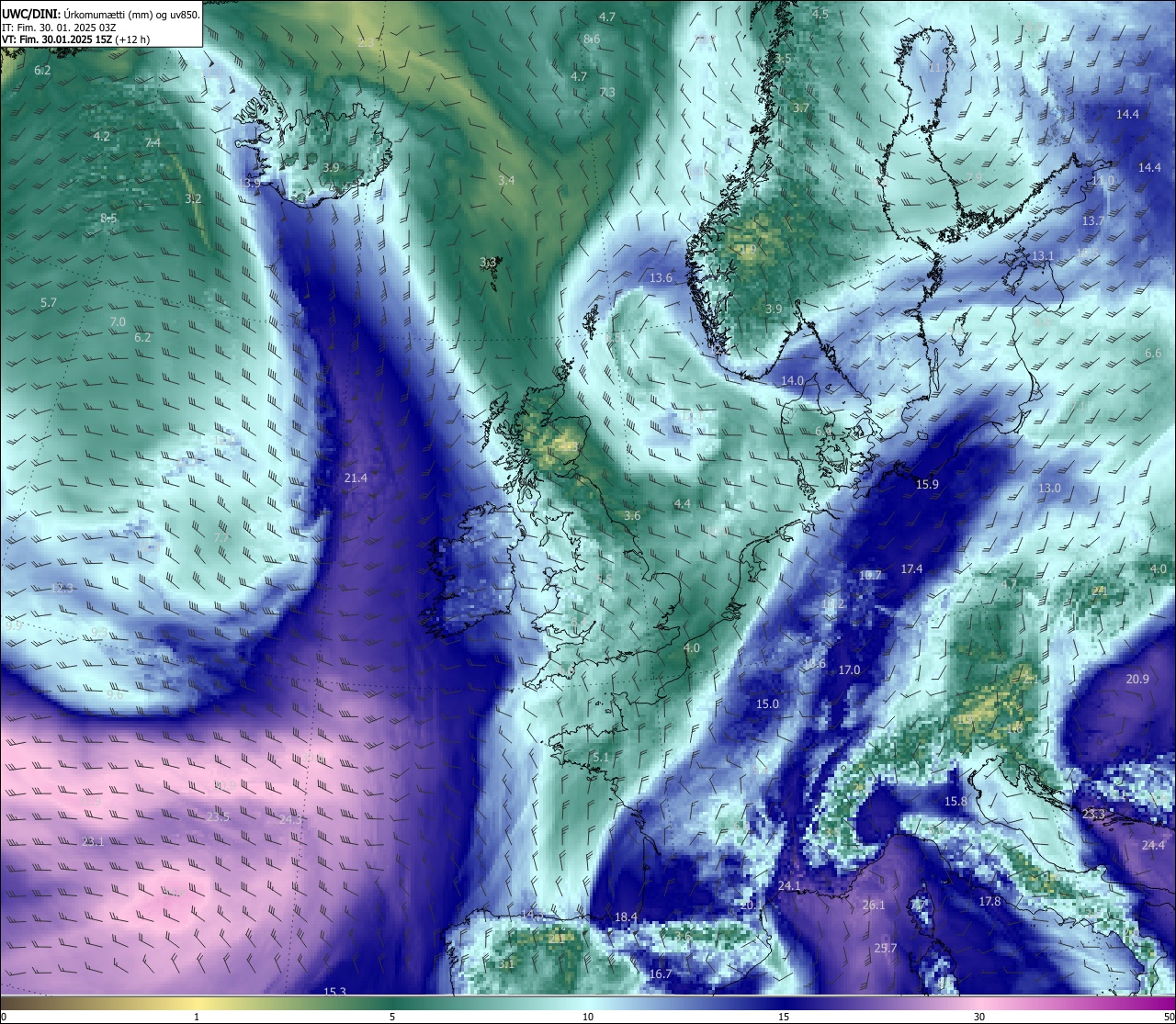
Task: Click the 24.1 value near southern France
Action: pos(789,886)
